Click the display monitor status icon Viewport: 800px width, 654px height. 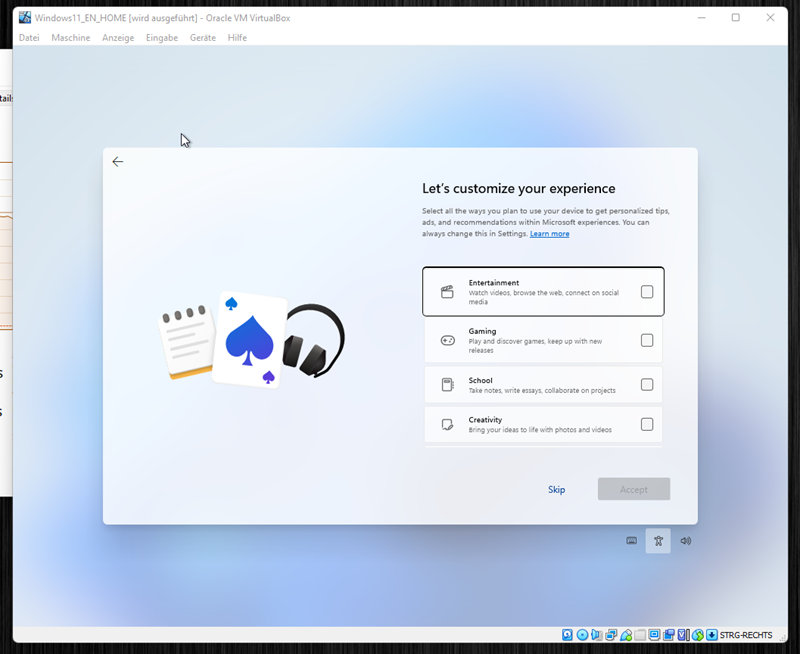[x=654, y=635]
